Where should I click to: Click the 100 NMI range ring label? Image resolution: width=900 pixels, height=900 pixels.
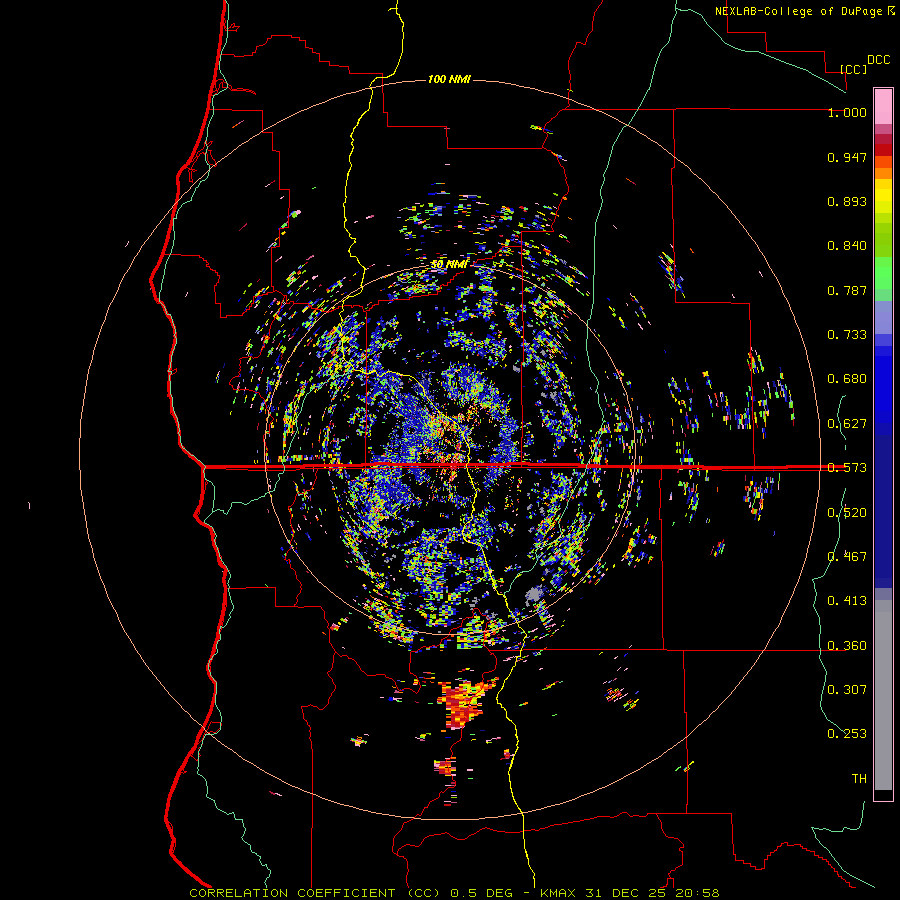[x=449, y=79]
